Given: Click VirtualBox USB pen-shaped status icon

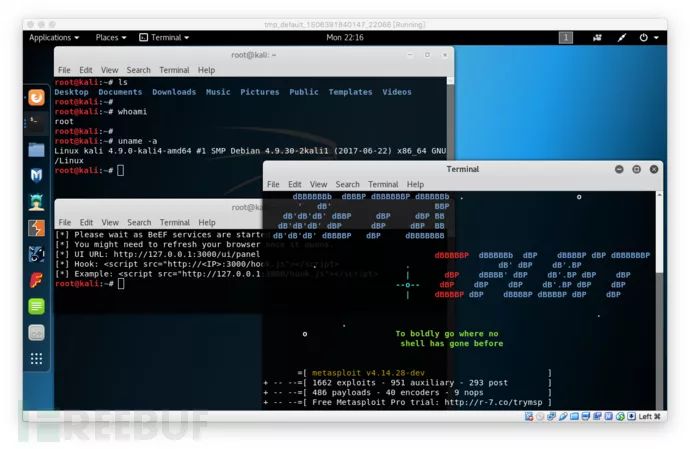Looking at the screenshot, I should tap(563, 416).
